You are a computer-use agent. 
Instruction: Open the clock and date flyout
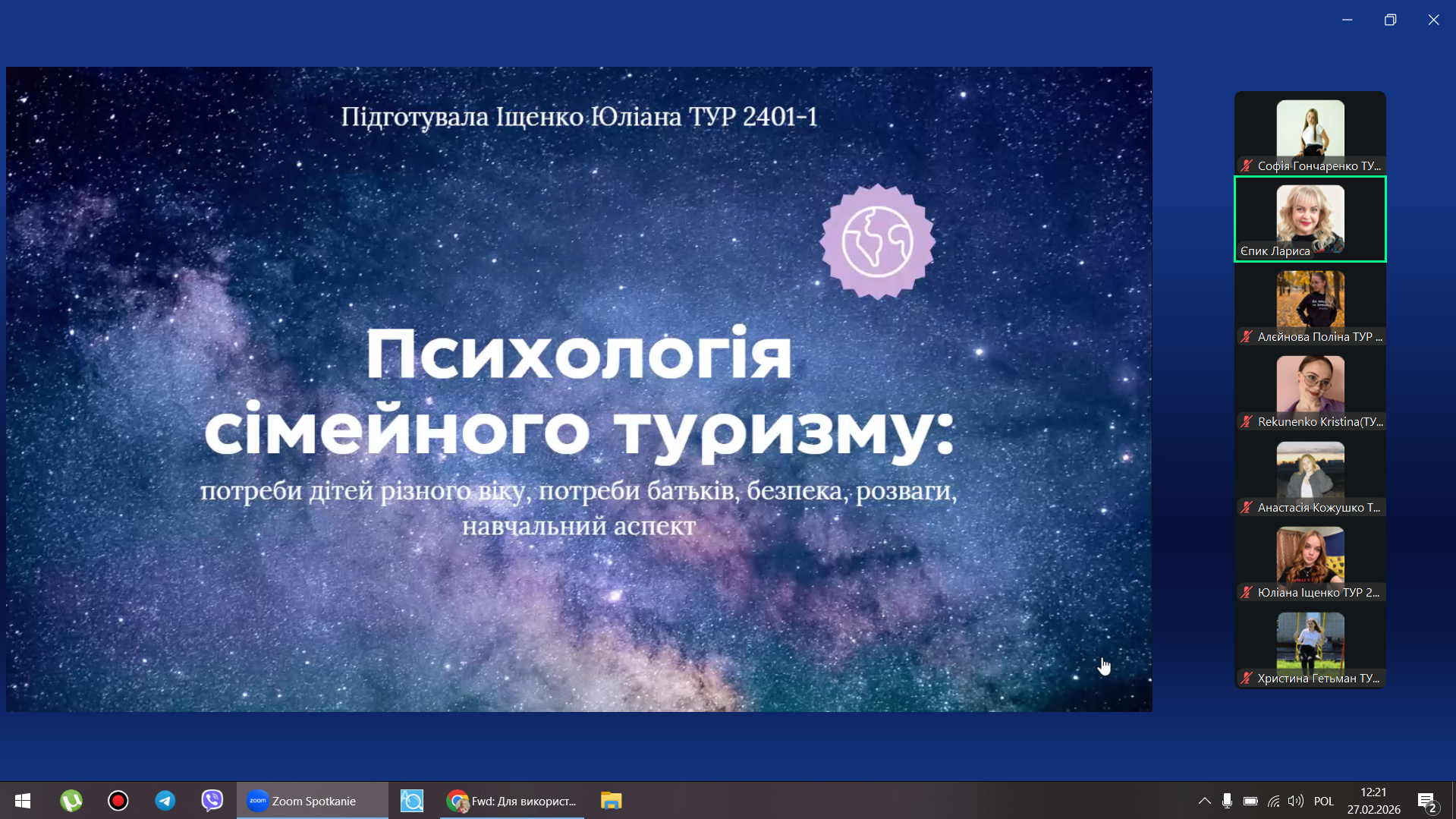(1373, 801)
